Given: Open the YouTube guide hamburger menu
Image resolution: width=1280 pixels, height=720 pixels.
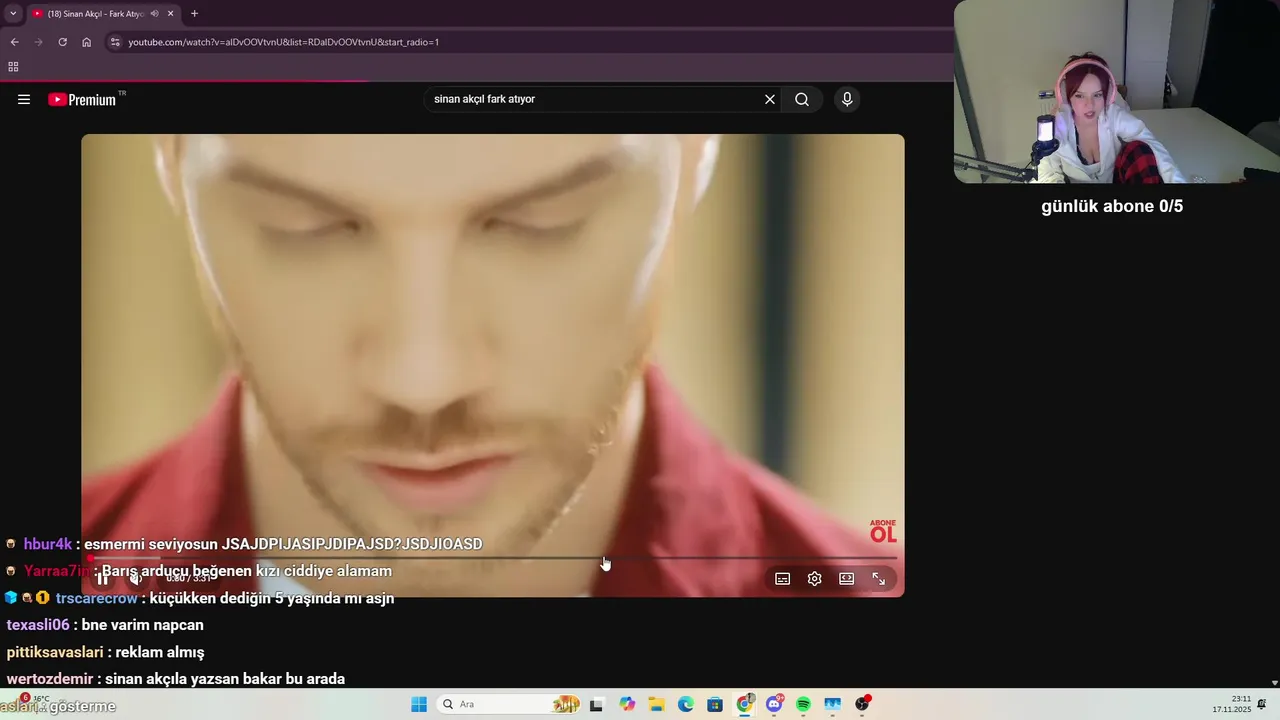Looking at the screenshot, I should point(24,99).
